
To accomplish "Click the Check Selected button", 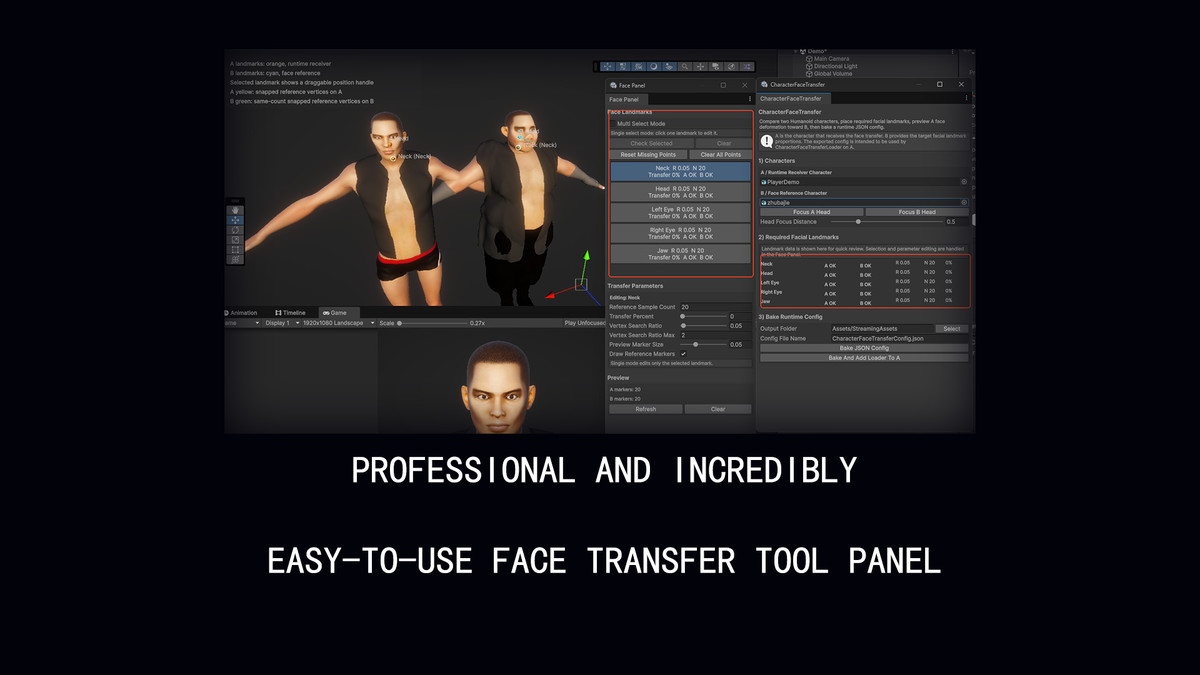I will pos(651,143).
